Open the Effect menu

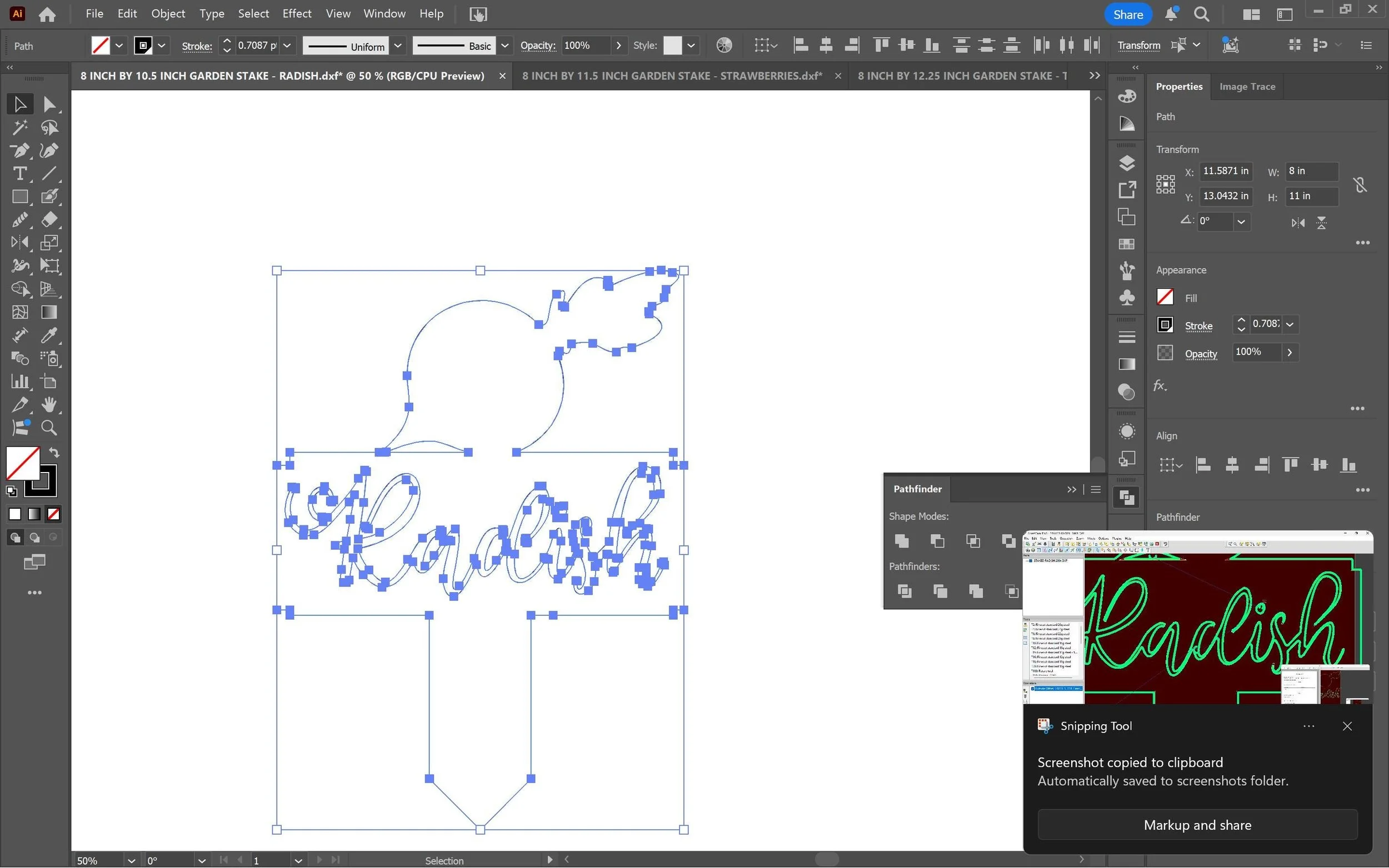[296, 14]
